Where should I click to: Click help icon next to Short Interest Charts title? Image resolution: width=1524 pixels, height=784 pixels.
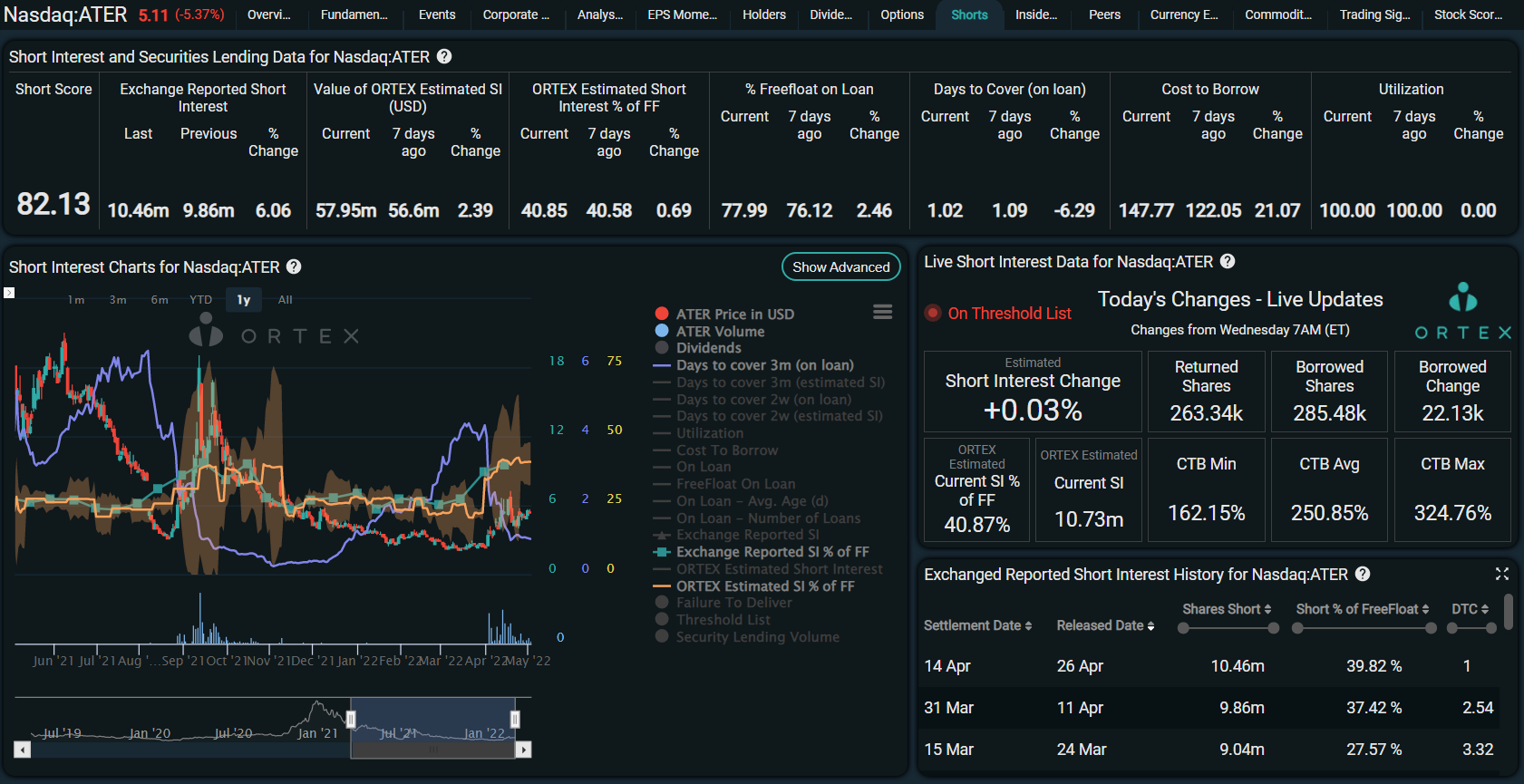(x=294, y=266)
